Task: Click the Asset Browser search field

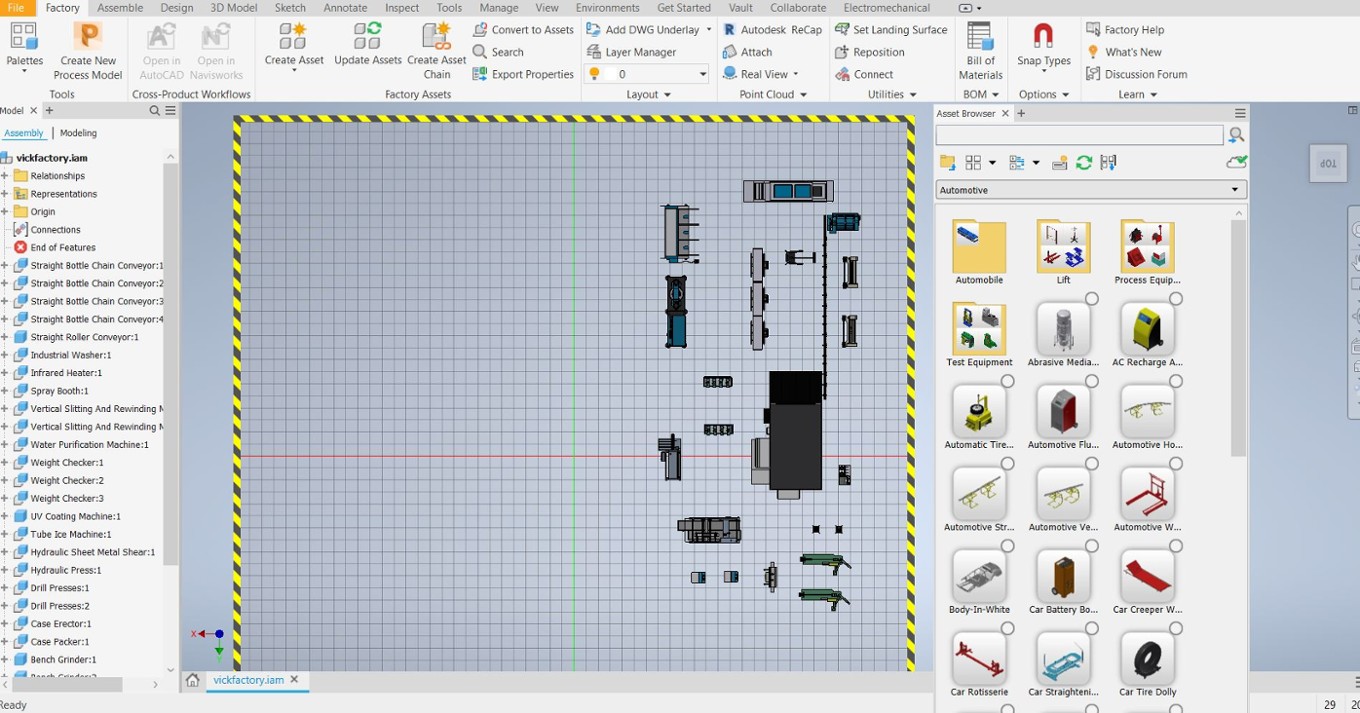Action: (x=1080, y=134)
